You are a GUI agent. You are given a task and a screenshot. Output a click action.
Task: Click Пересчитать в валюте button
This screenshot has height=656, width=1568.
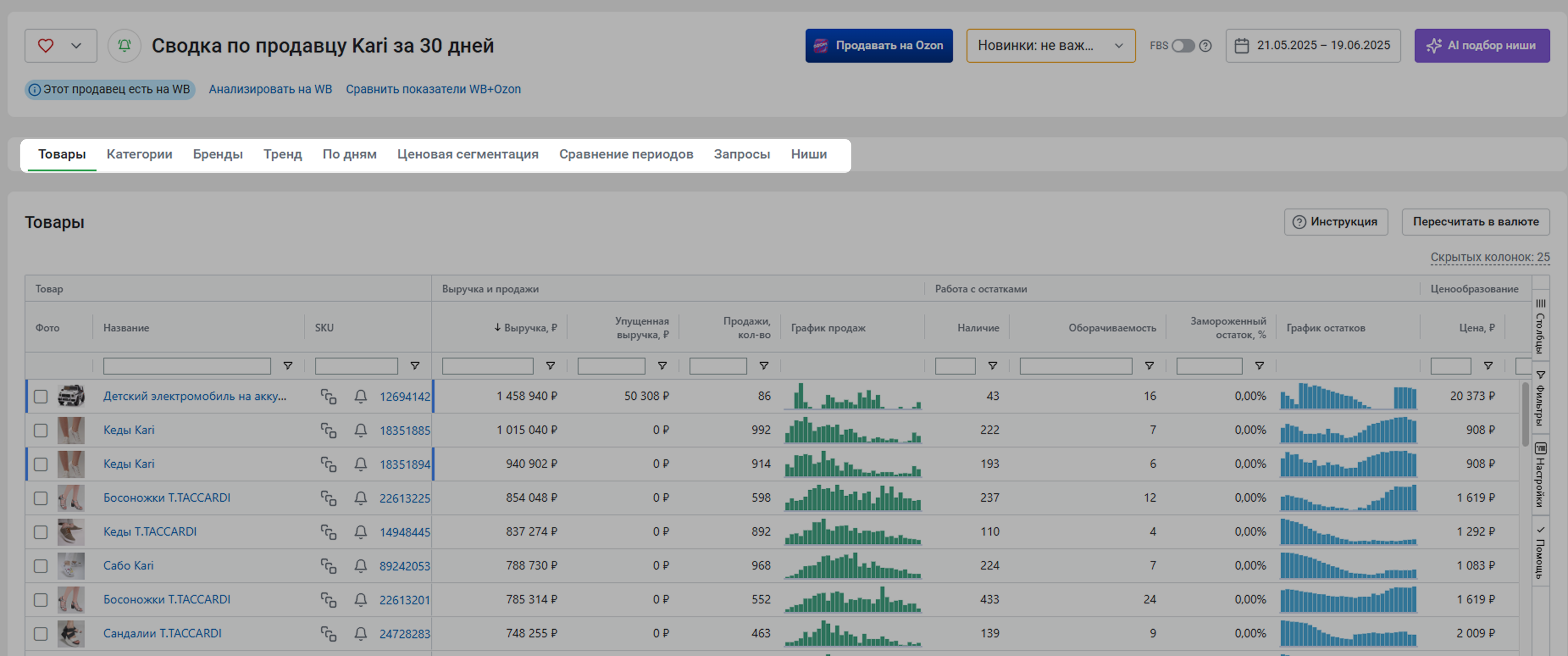[1476, 222]
